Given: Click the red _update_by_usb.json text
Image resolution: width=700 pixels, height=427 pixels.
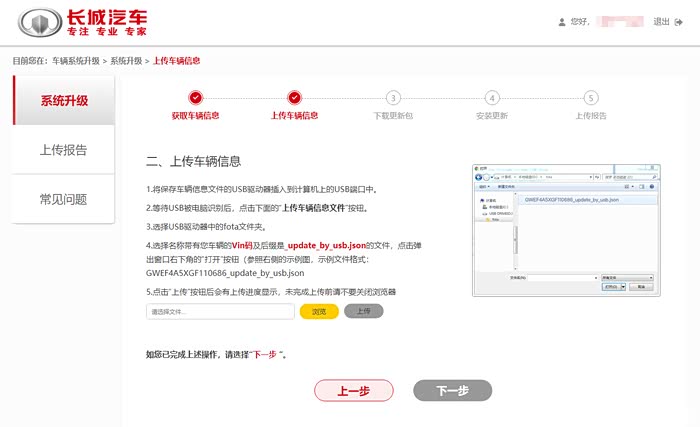Looking at the screenshot, I should 325,245.
